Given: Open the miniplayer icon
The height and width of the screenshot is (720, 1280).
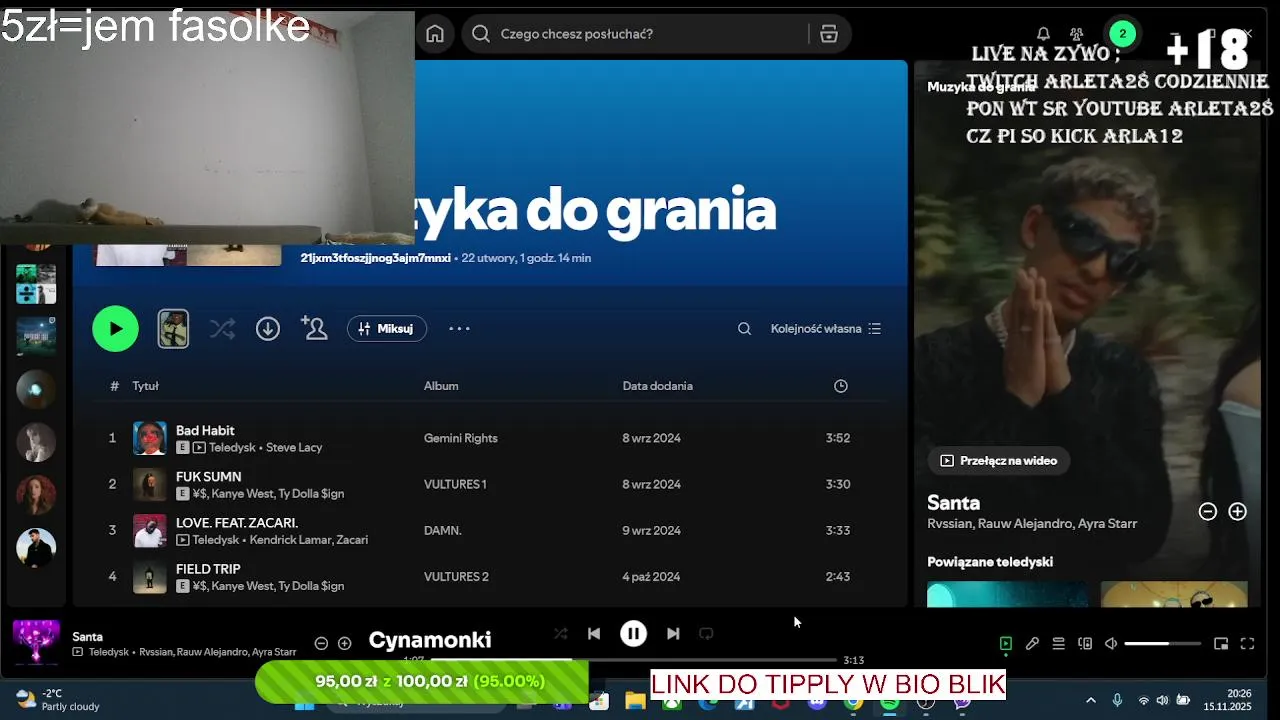Looking at the screenshot, I should pos(1221,644).
